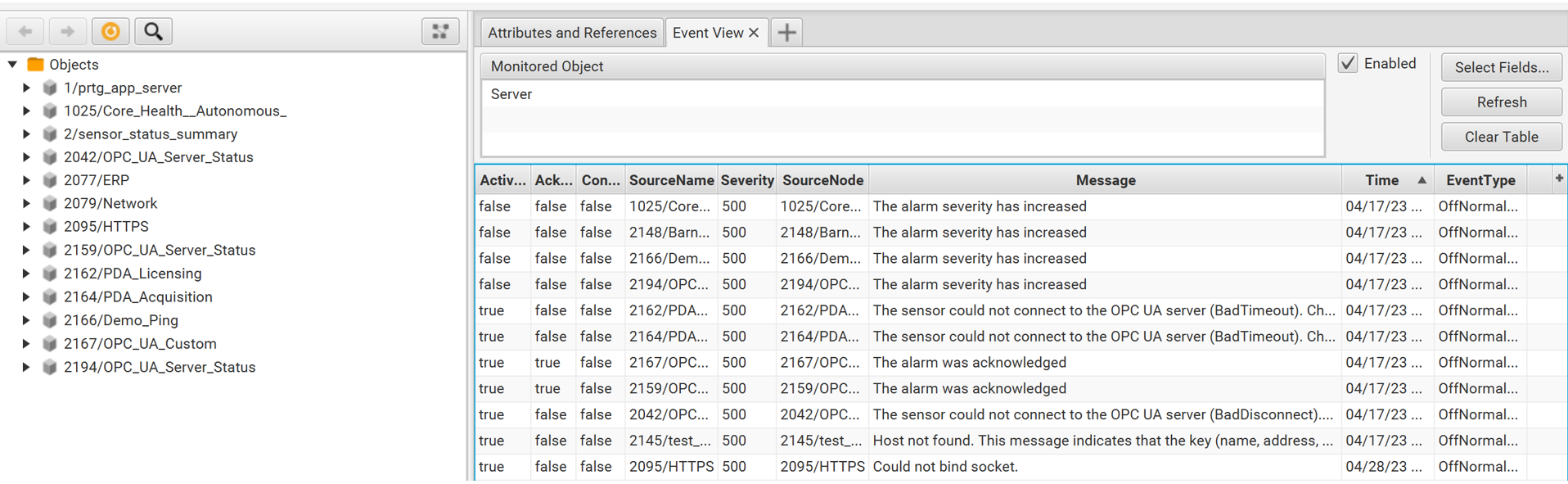Expand the 2162/PDA_Licensing node

coord(26,274)
